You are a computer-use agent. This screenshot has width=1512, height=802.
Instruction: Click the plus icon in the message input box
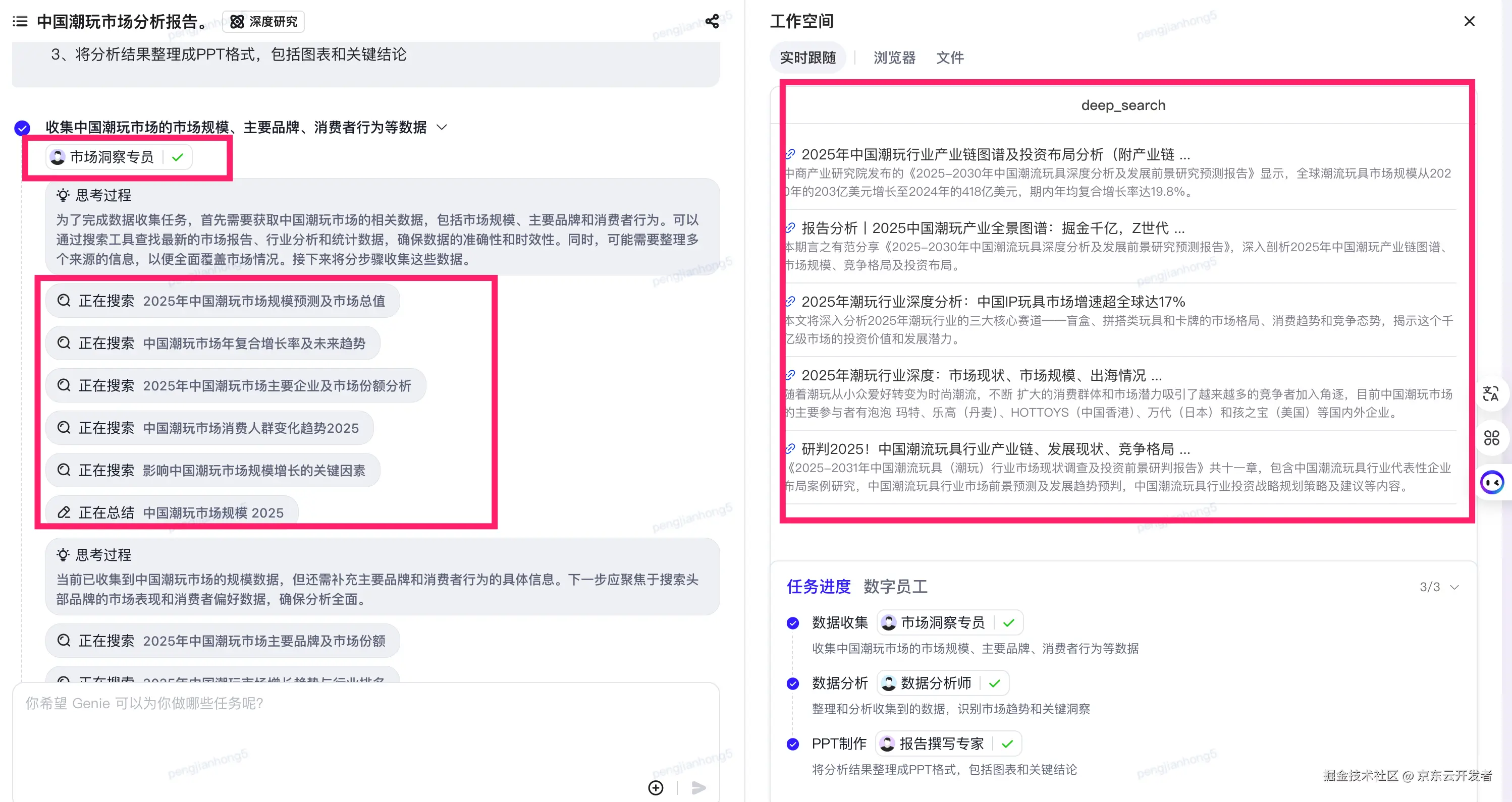click(x=656, y=788)
